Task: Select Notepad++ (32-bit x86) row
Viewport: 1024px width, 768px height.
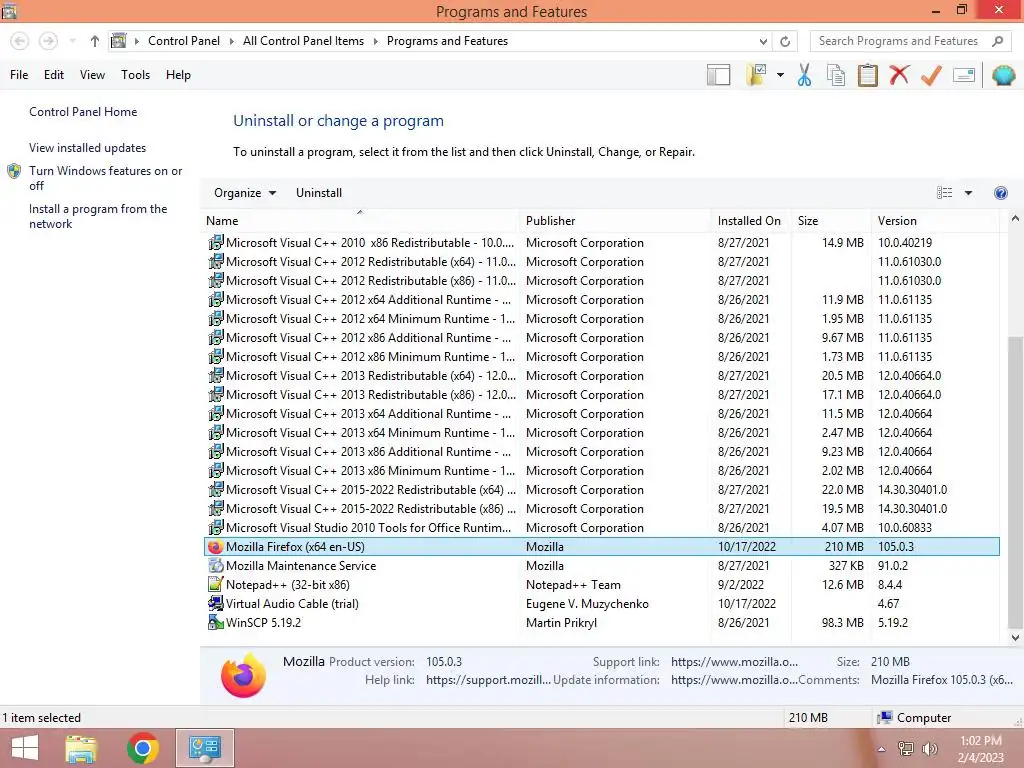Action: pos(601,584)
